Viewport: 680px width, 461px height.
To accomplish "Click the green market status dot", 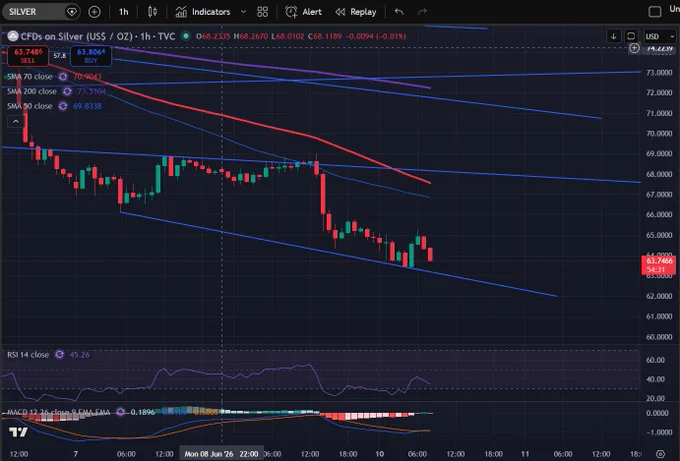I will (x=186, y=36).
